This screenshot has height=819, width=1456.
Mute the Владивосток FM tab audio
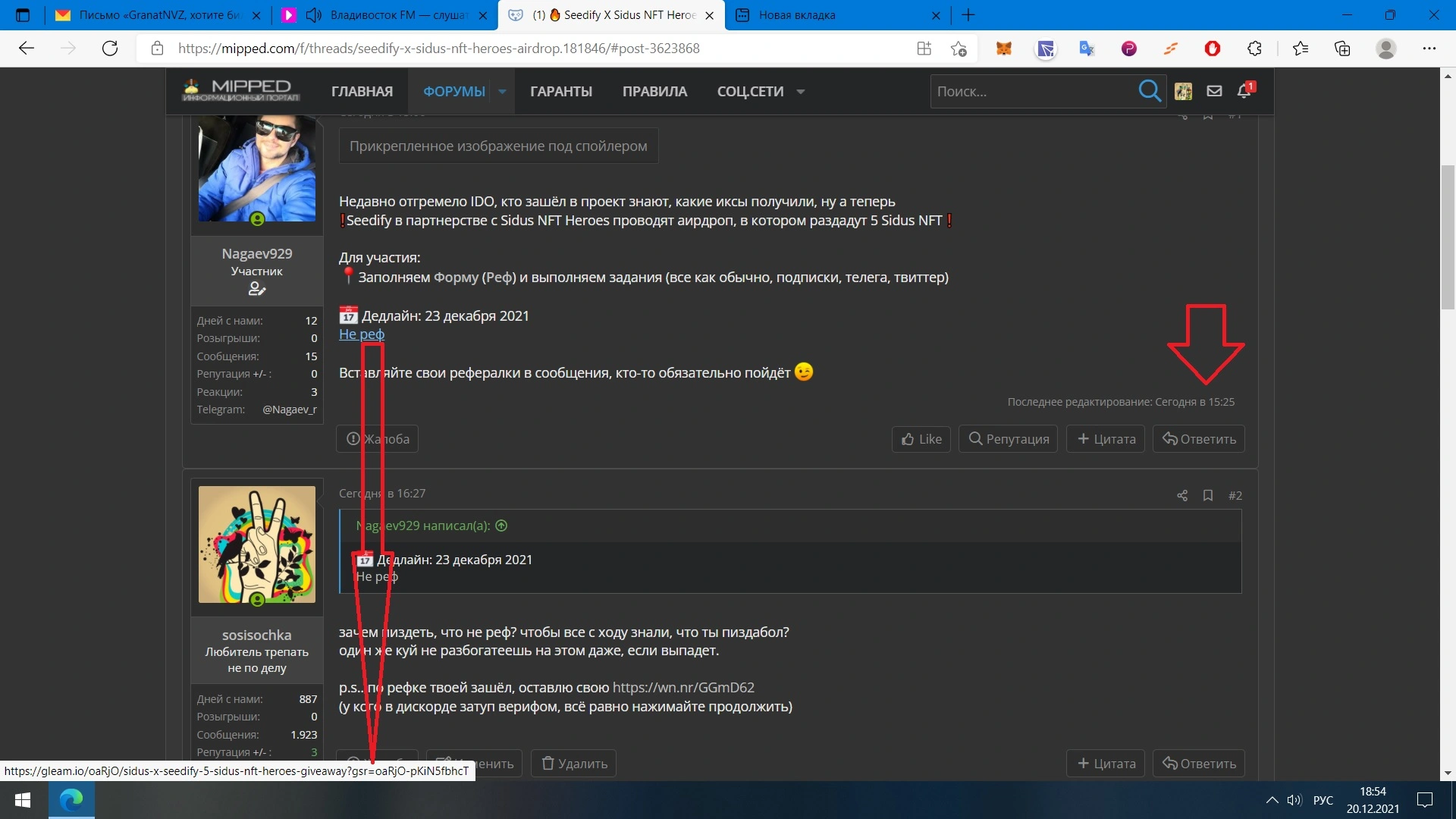(x=313, y=15)
